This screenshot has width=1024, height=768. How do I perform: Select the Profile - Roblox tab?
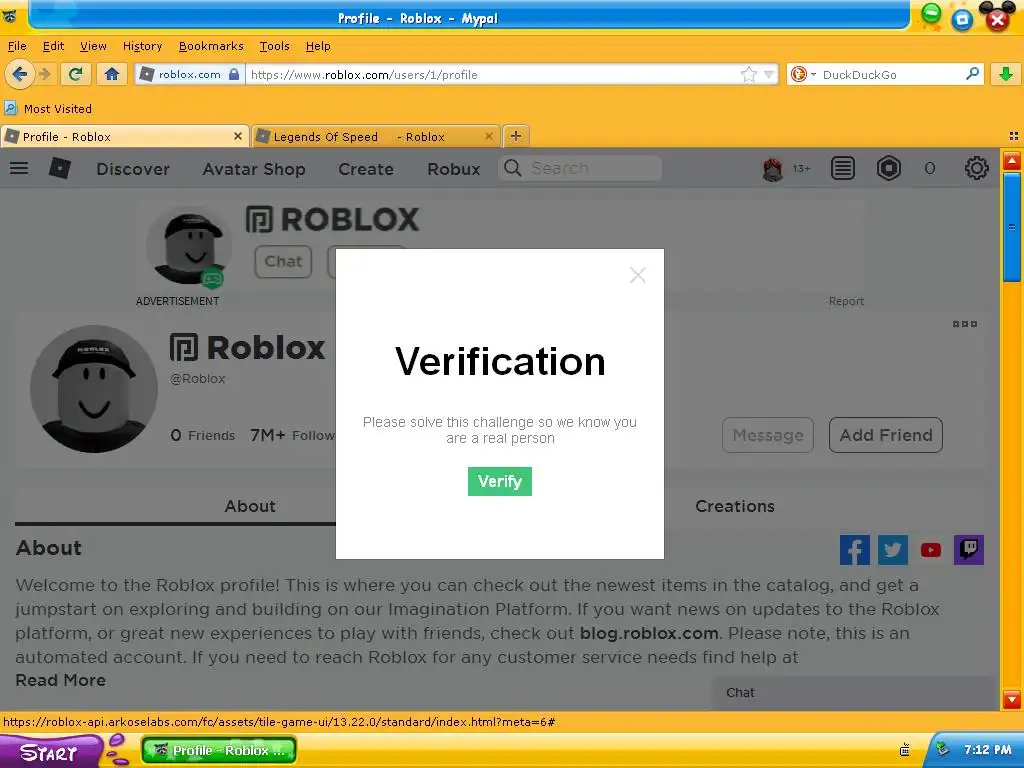pyautogui.click(x=124, y=136)
